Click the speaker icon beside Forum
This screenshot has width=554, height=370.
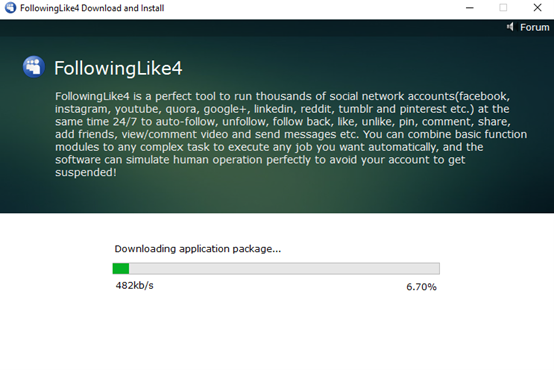(510, 27)
